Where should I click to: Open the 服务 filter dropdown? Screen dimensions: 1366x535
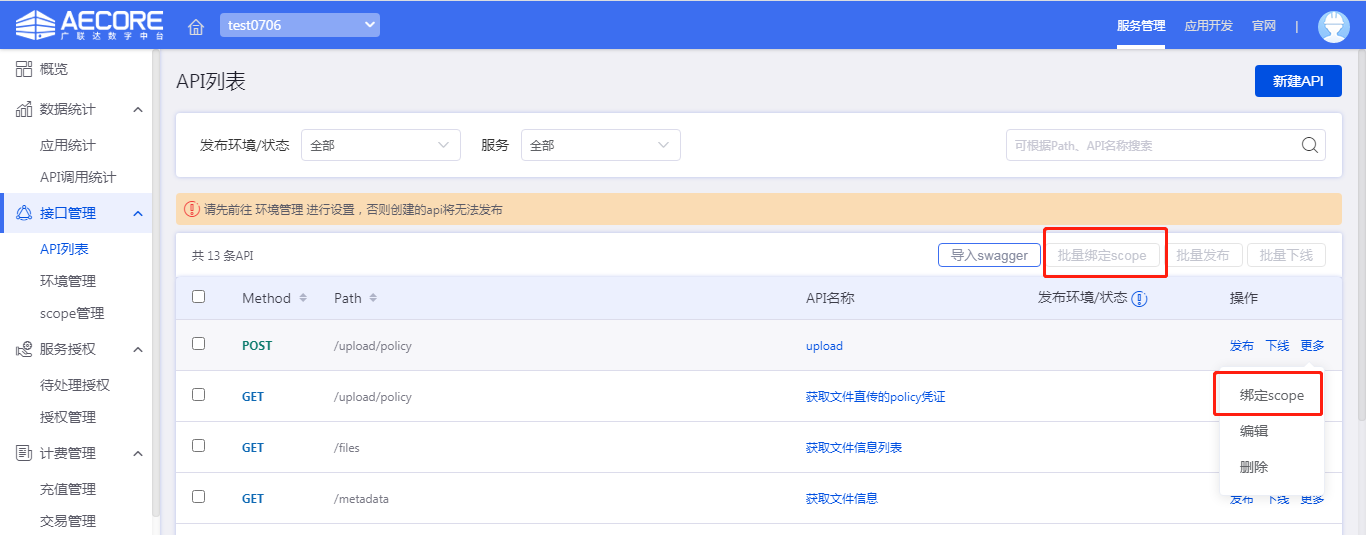point(600,145)
